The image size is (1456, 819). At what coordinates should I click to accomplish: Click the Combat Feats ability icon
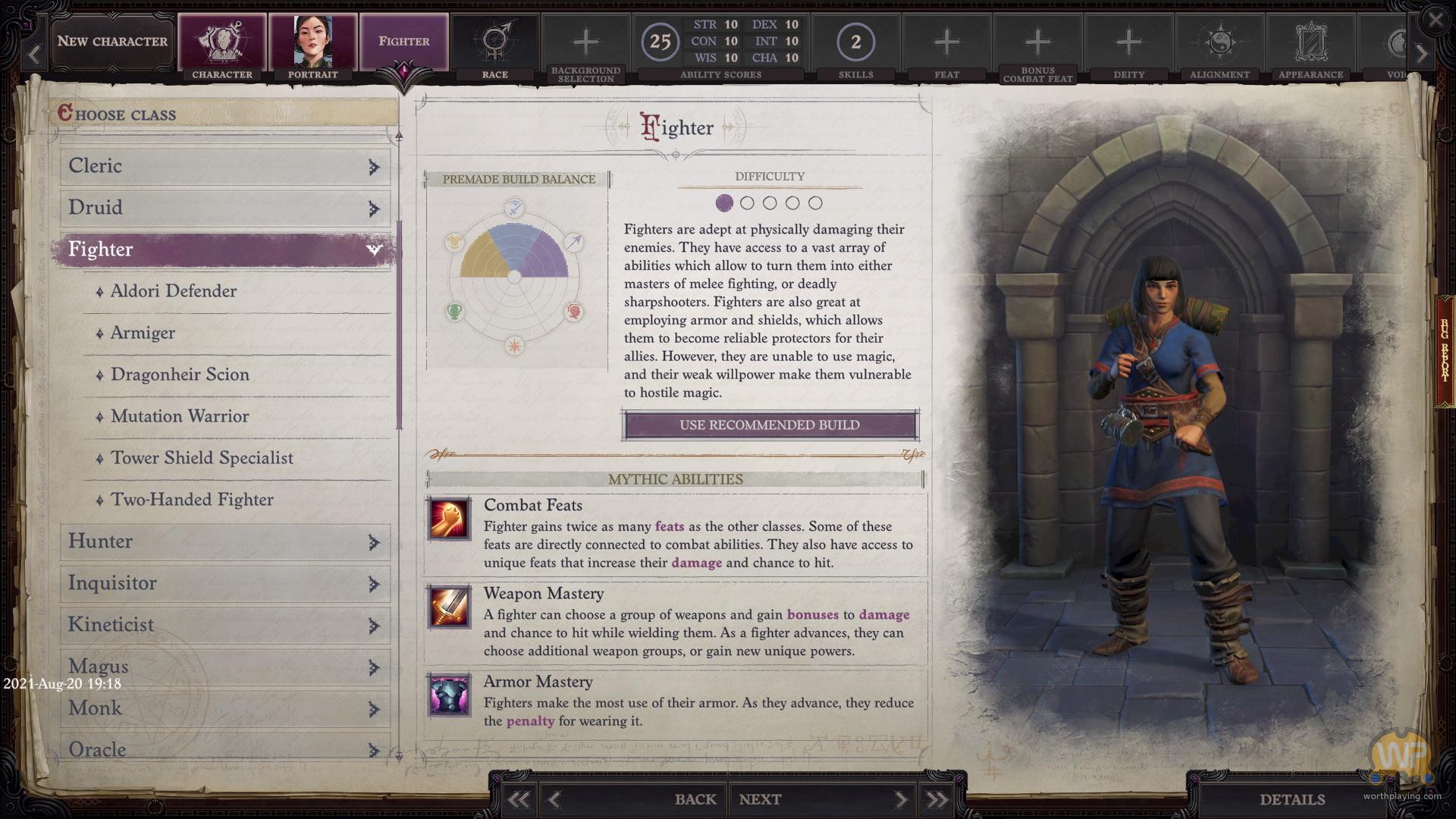(x=449, y=519)
